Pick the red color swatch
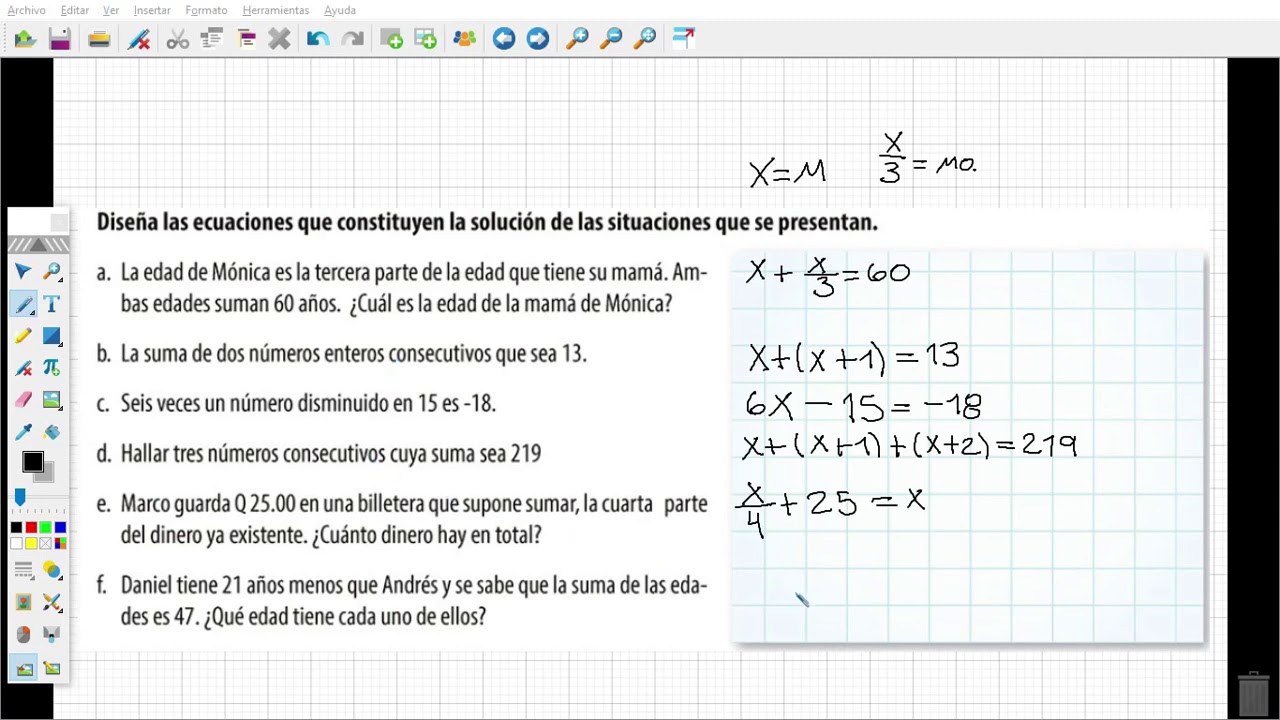Screen dimensions: 1280x720 pos(31,528)
